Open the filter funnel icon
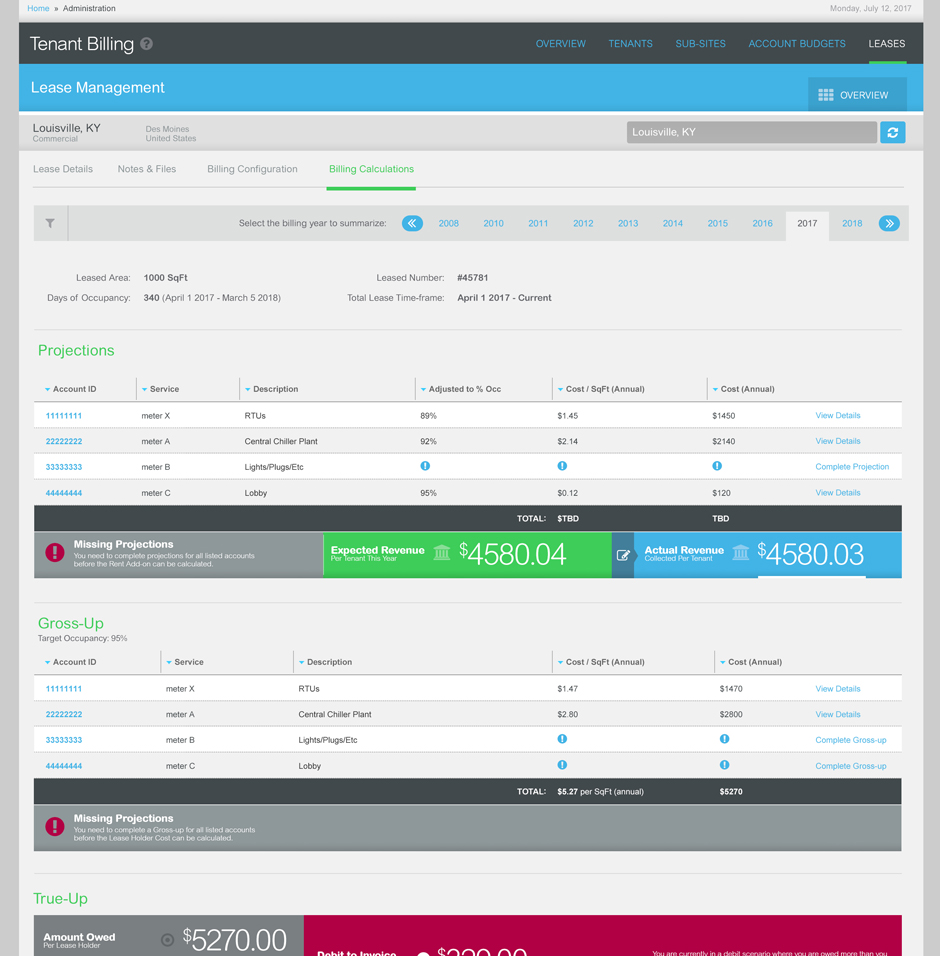This screenshot has width=940, height=956. [50, 223]
